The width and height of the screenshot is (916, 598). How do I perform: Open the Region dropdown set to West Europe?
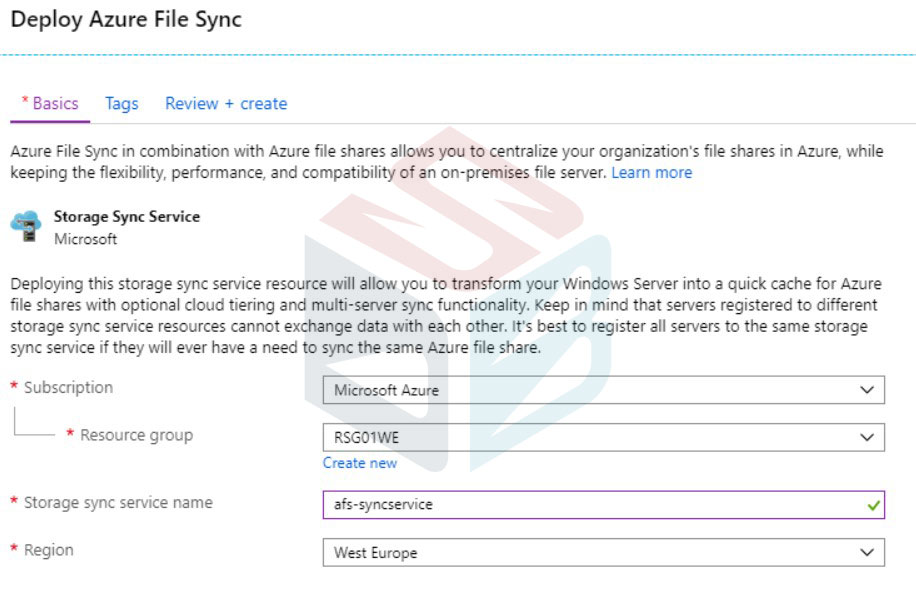603,552
